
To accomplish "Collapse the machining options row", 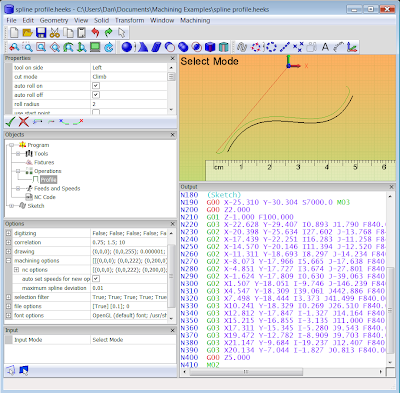I will click(8, 261).
